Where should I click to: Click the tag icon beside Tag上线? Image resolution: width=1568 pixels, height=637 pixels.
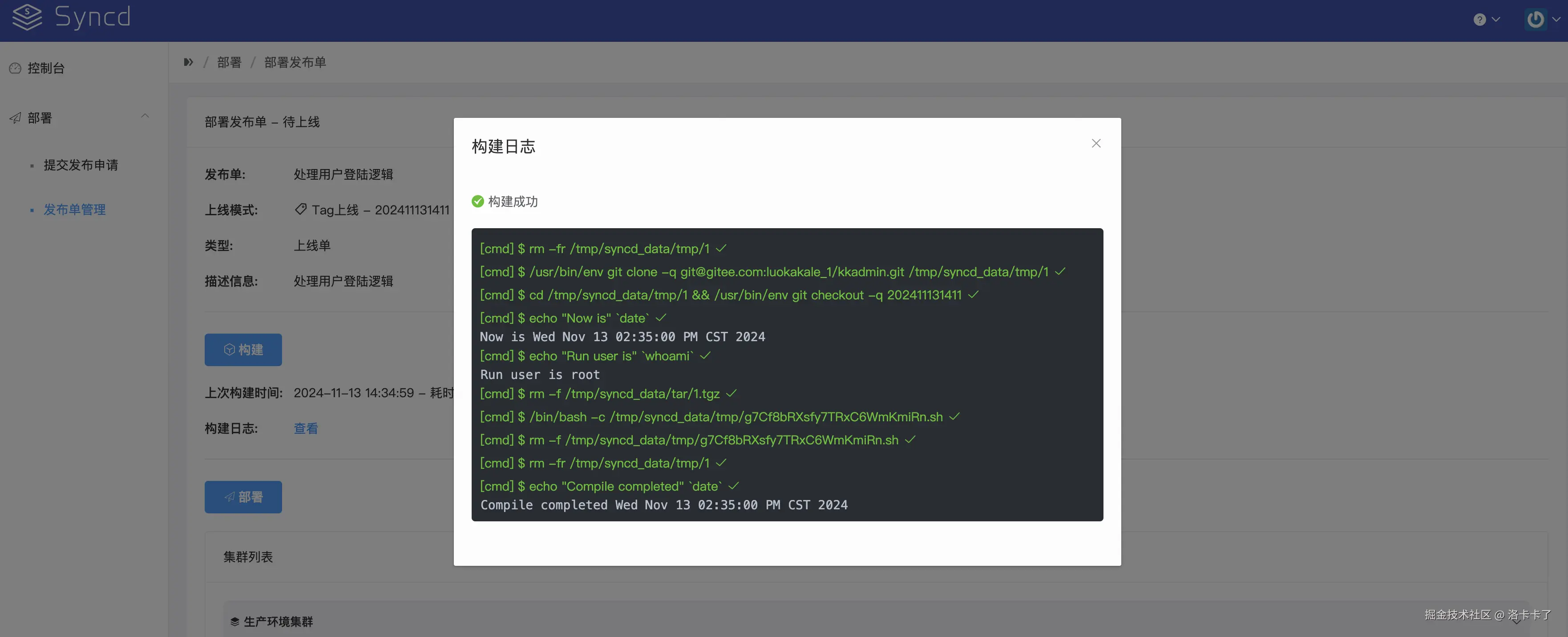(x=301, y=209)
